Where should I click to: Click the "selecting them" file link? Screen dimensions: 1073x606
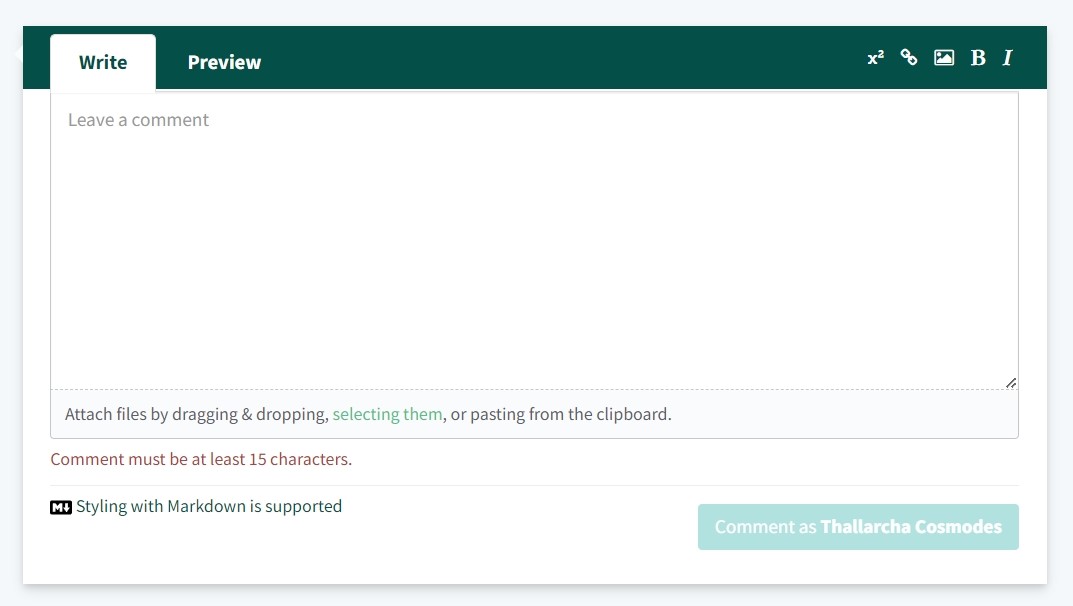coord(387,414)
